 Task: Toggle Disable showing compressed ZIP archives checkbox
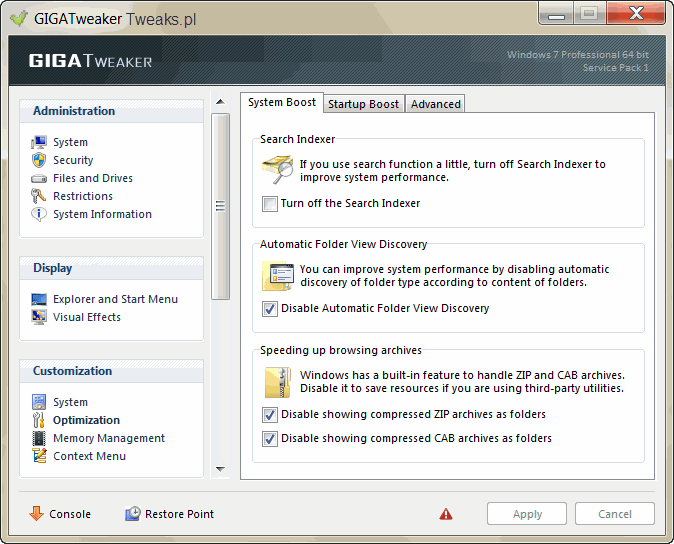click(x=270, y=415)
